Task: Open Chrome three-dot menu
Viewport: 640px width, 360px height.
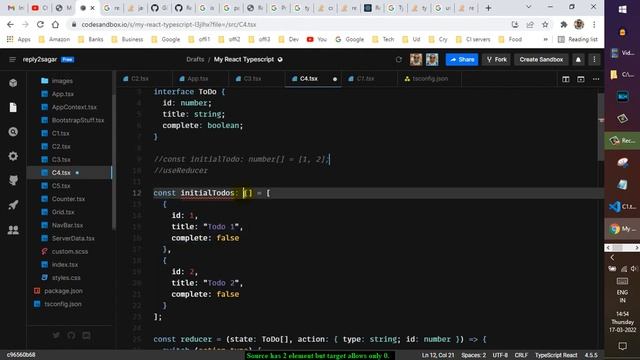Action: [594, 24]
